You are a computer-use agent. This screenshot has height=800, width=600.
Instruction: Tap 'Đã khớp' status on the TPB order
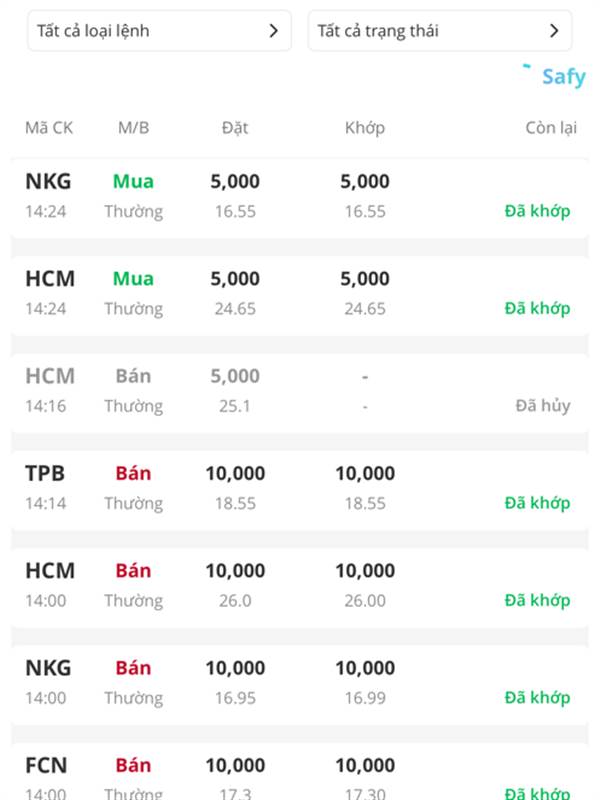[537, 503]
